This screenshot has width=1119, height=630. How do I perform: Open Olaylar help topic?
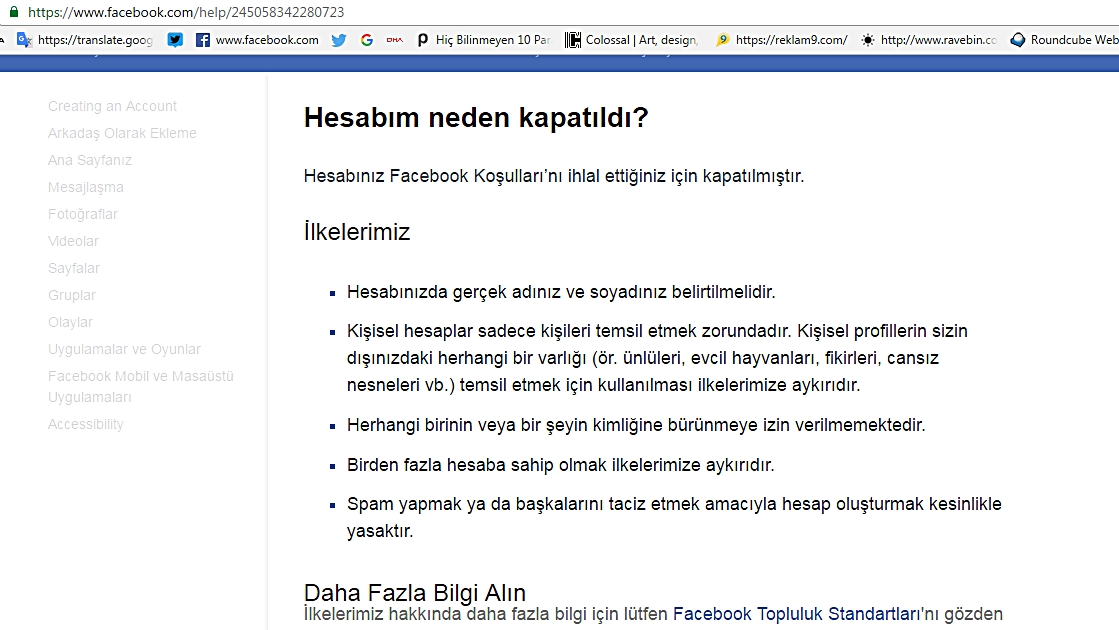(x=70, y=322)
